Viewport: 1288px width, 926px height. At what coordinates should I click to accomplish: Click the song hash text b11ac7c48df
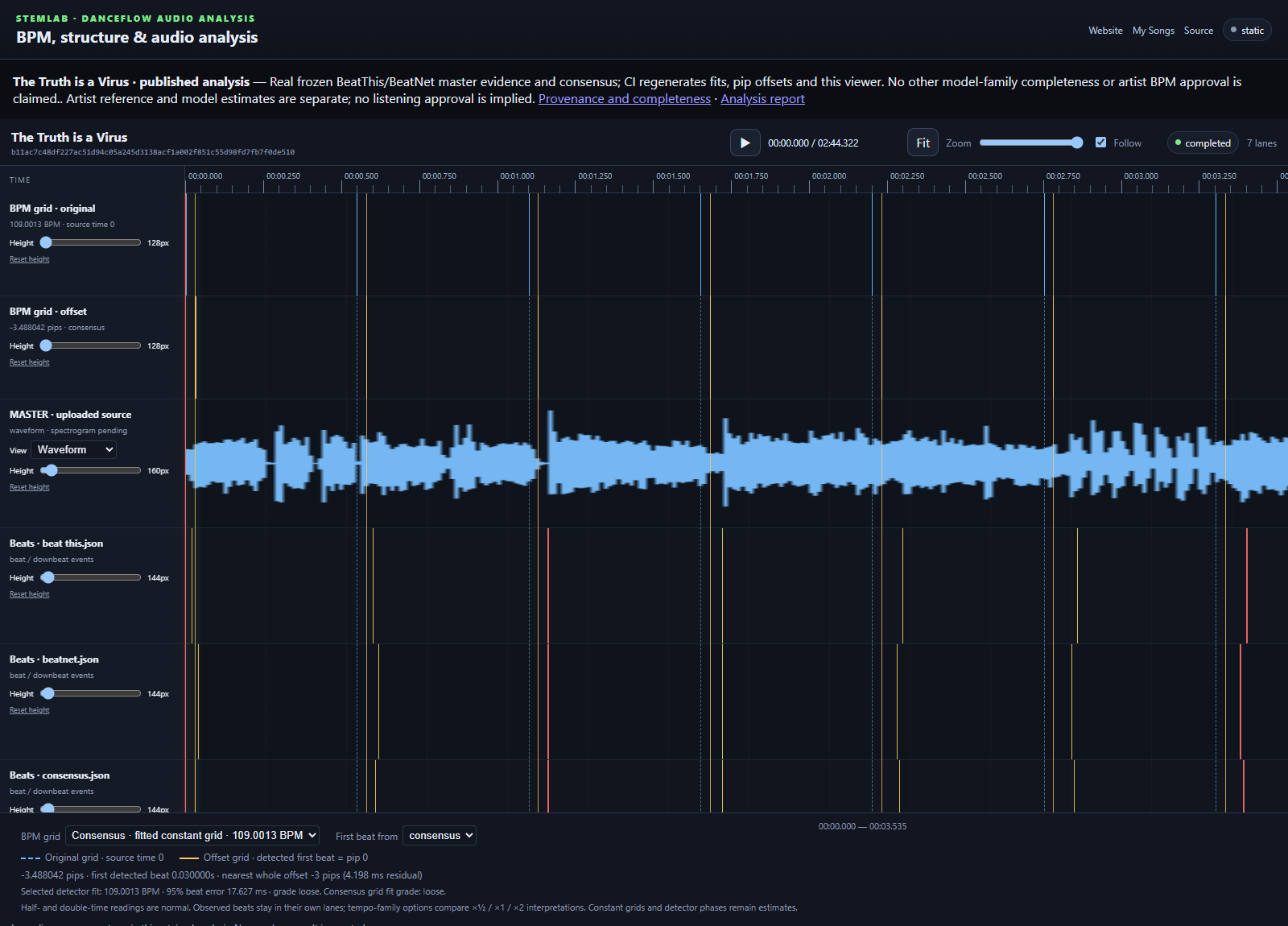[x=153, y=152]
